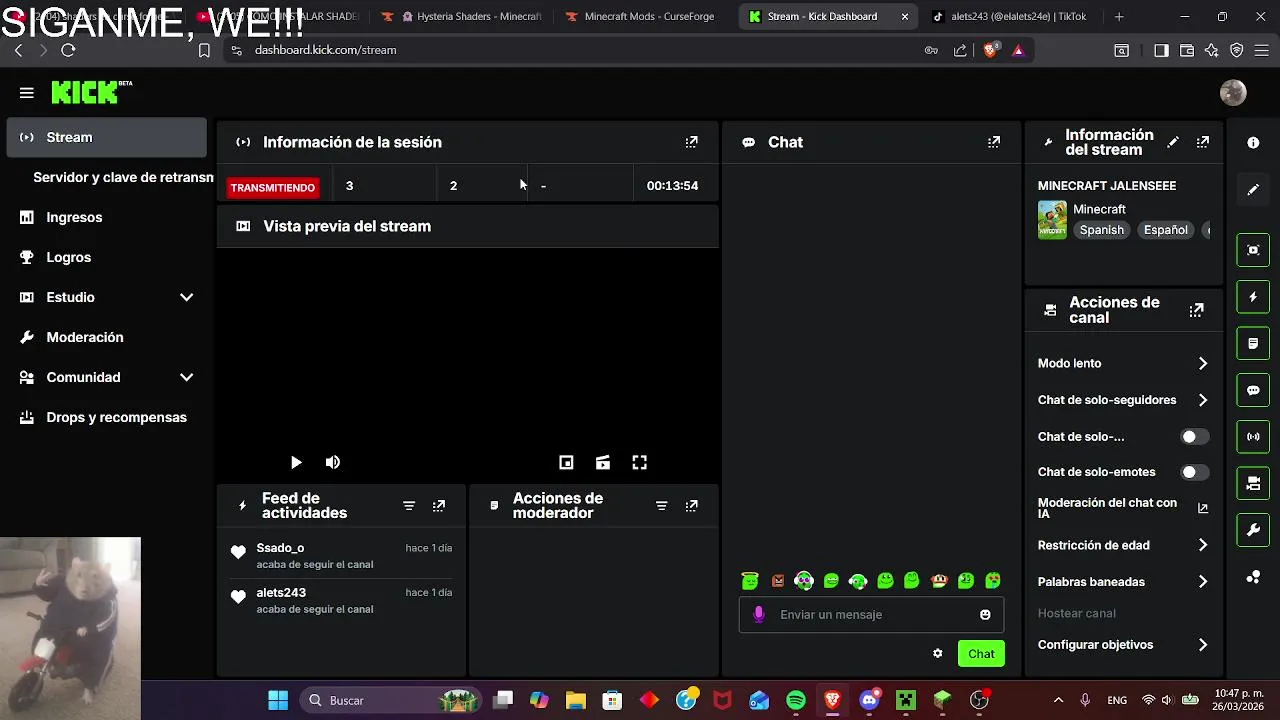Open Spotify from the taskbar

click(796, 700)
